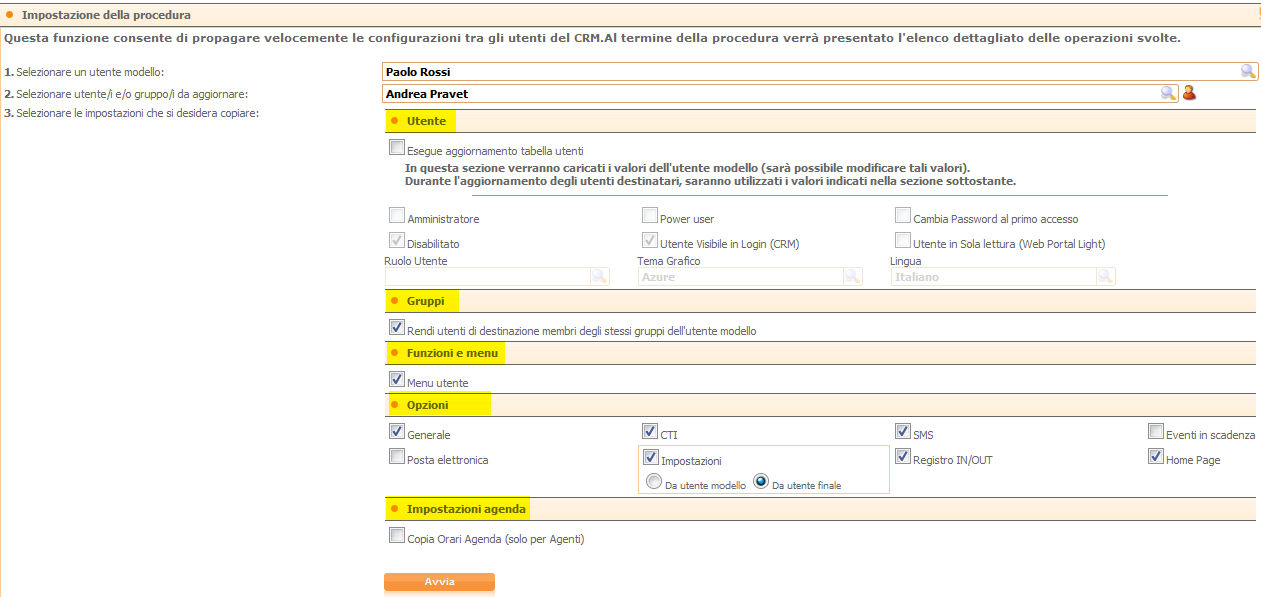
Task: Toggle the Copia Orari Agenda checkbox
Action: (397, 537)
